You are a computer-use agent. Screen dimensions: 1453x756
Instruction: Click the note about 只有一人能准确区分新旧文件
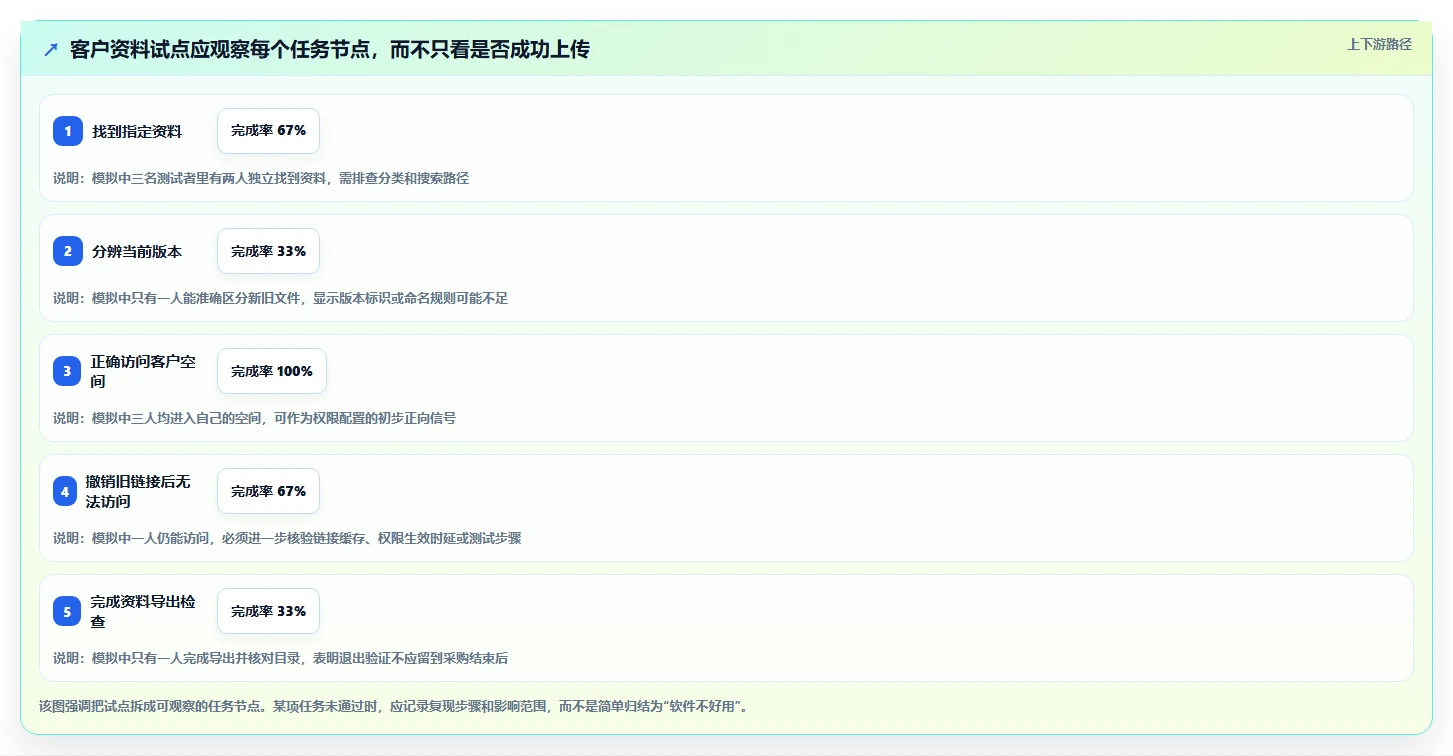tap(281, 298)
